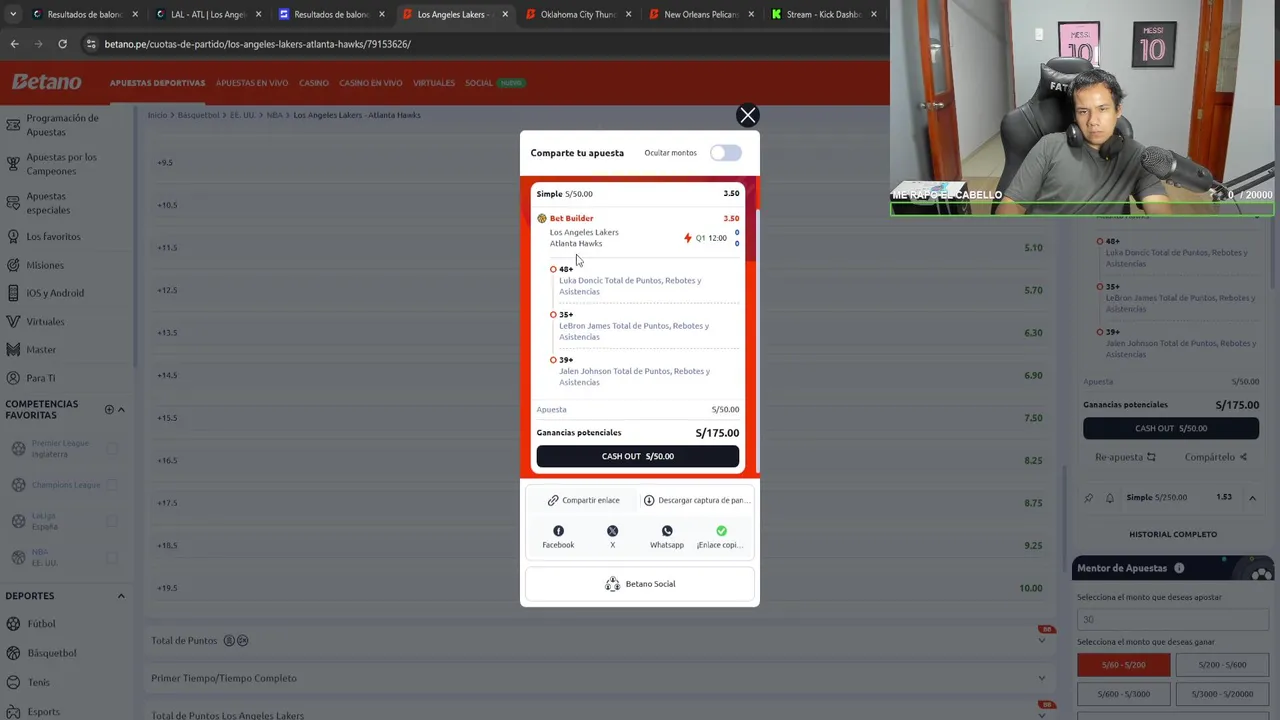Open Historial Completo
Viewport: 1280px width, 720px height.
(x=1173, y=534)
